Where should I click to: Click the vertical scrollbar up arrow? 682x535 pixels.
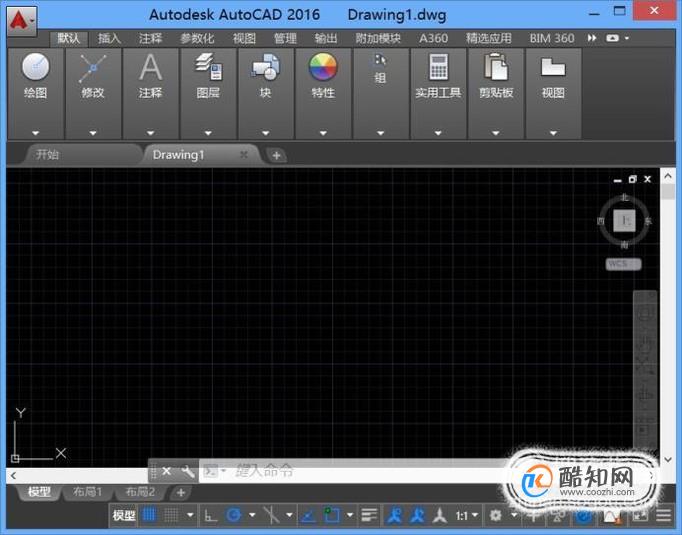[668, 177]
